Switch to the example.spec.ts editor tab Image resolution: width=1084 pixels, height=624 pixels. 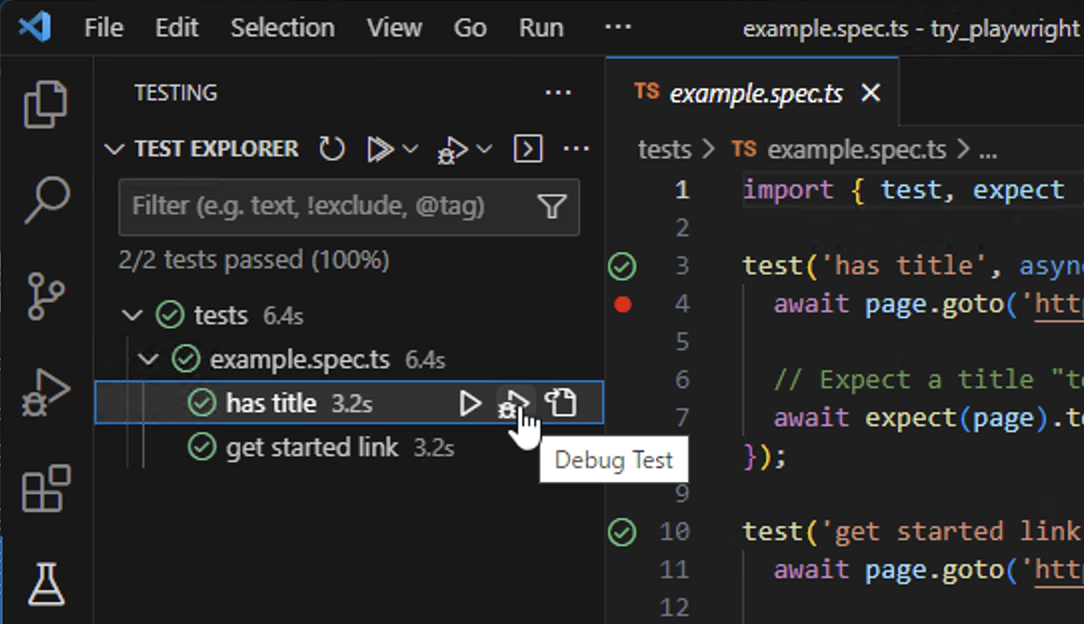coord(757,92)
